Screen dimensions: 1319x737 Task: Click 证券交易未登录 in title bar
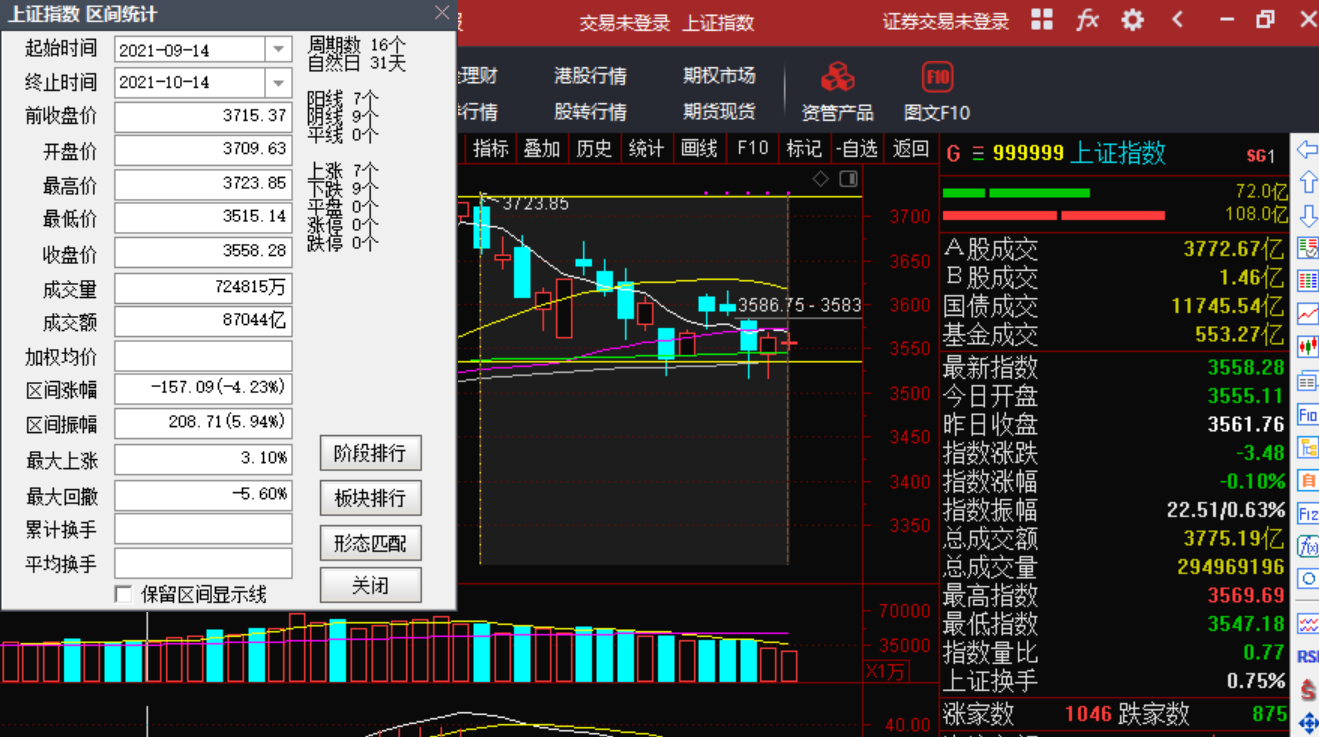[946, 21]
